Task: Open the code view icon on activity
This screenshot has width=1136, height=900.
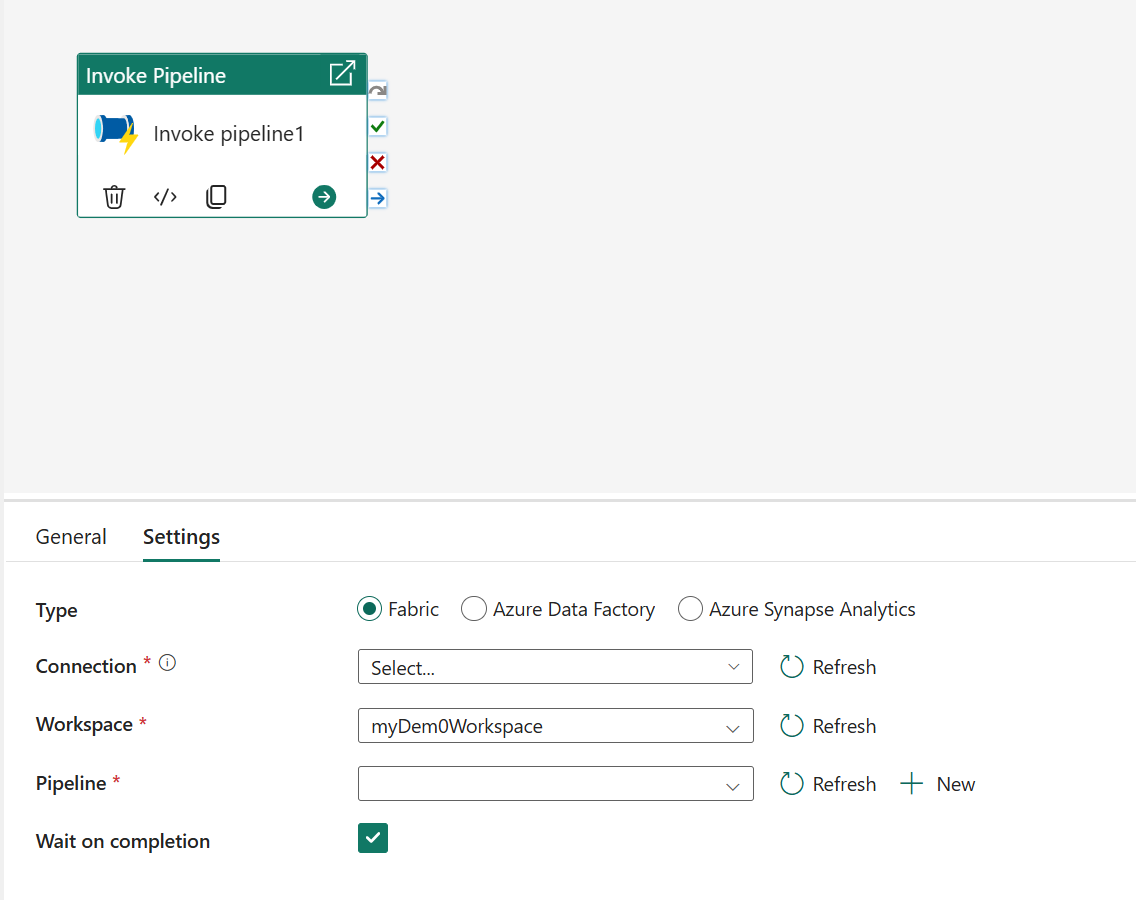Action: [165, 197]
